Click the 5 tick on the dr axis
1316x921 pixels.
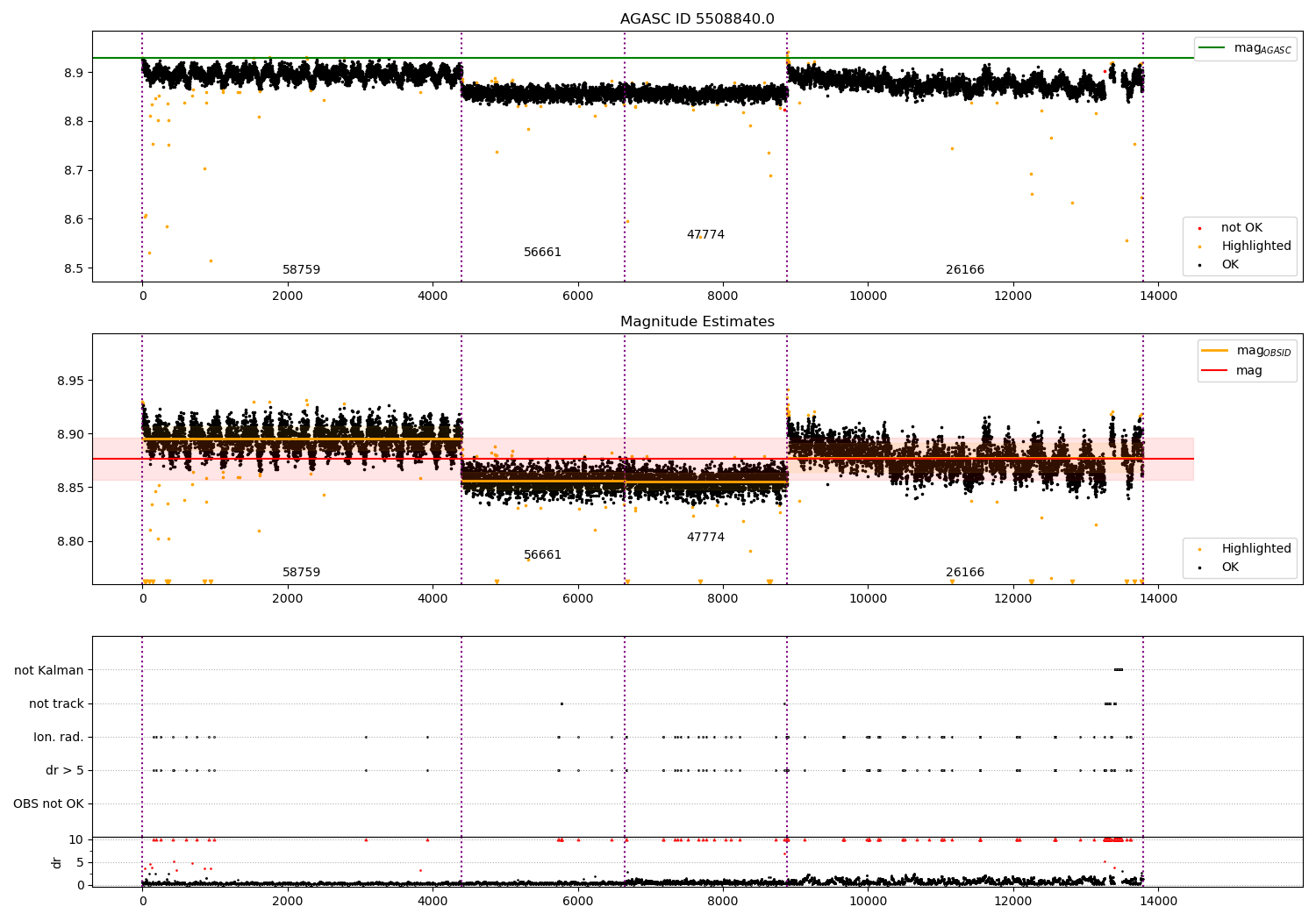pyautogui.click(x=80, y=862)
